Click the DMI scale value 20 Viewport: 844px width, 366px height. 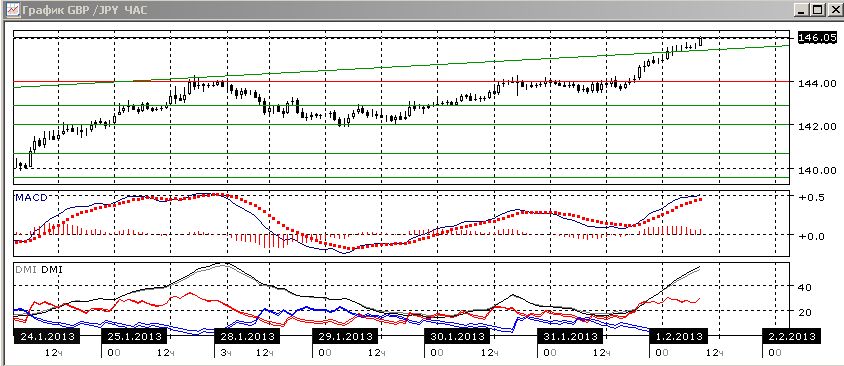pos(804,312)
